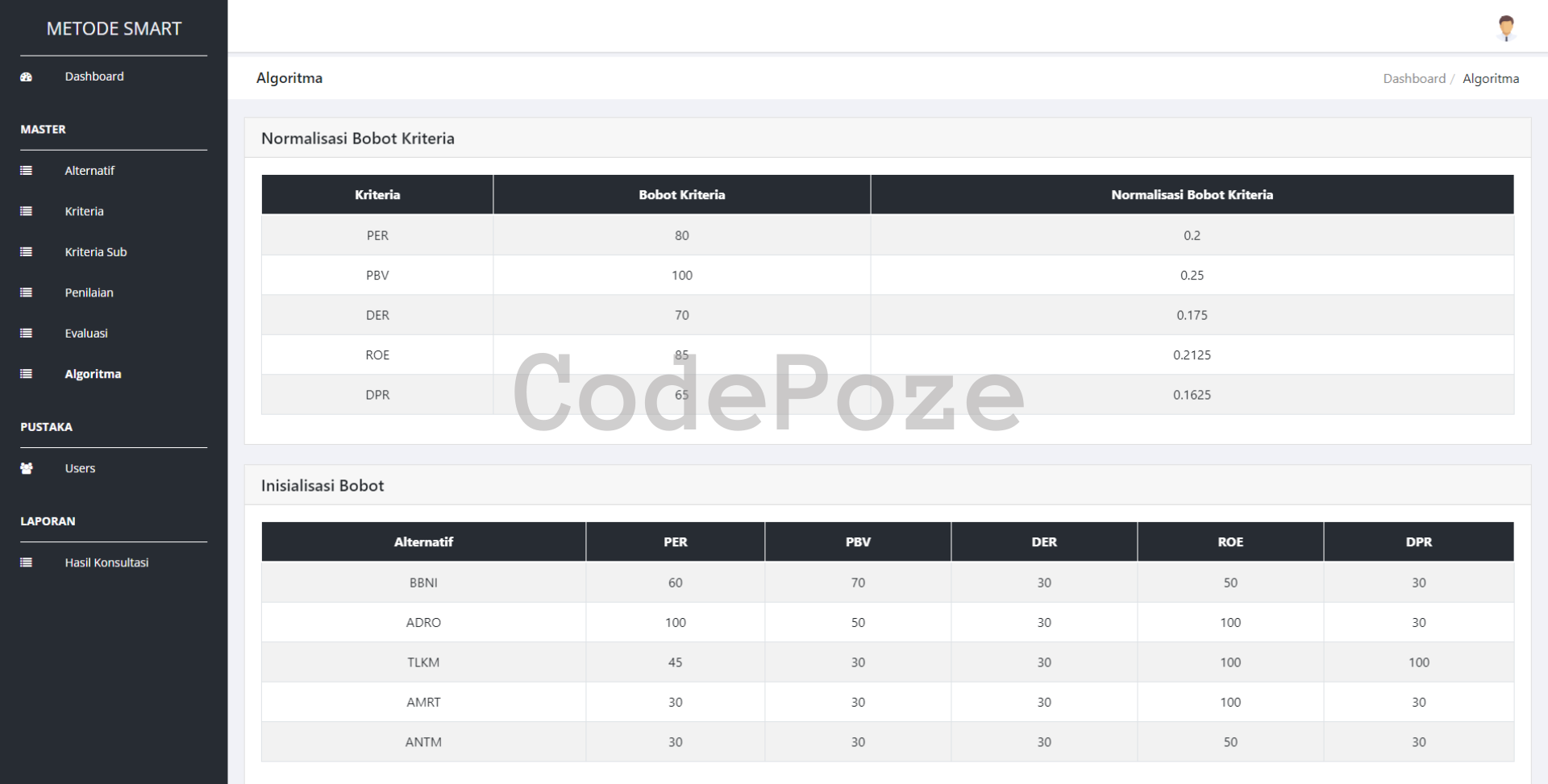
Task: Navigate to Kriteria Sub page
Action: (96, 252)
